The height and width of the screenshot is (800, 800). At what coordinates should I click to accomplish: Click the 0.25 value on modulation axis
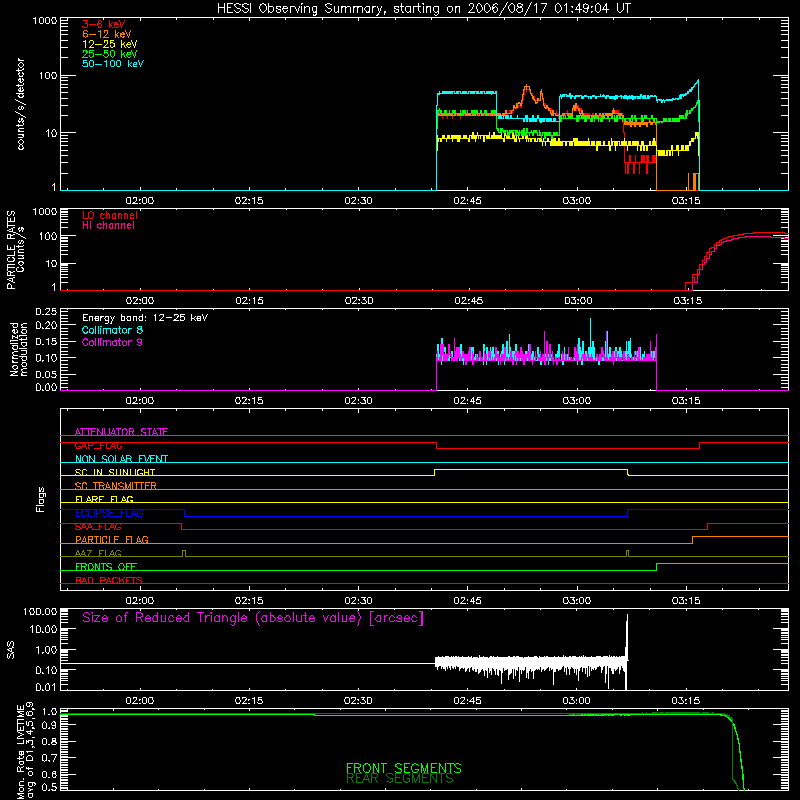(x=46, y=311)
